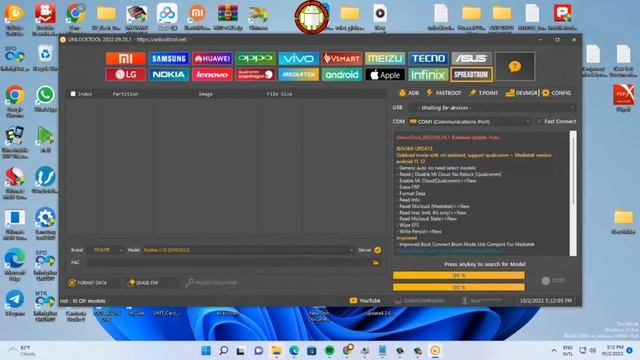Show hidden system tray icons chevron
The height and width of the screenshot is (360, 640).
[x=554, y=351]
